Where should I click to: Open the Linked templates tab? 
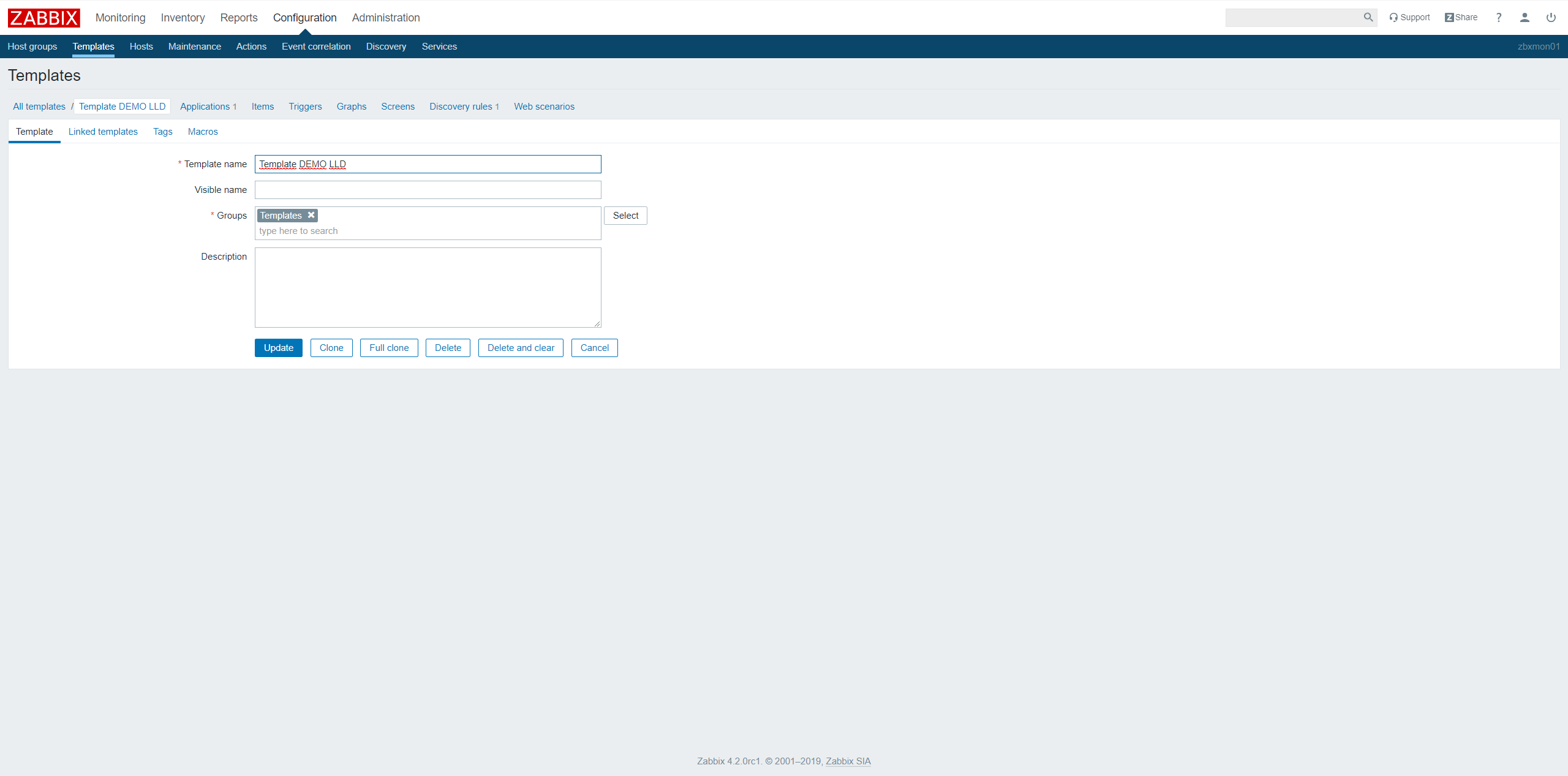(103, 132)
